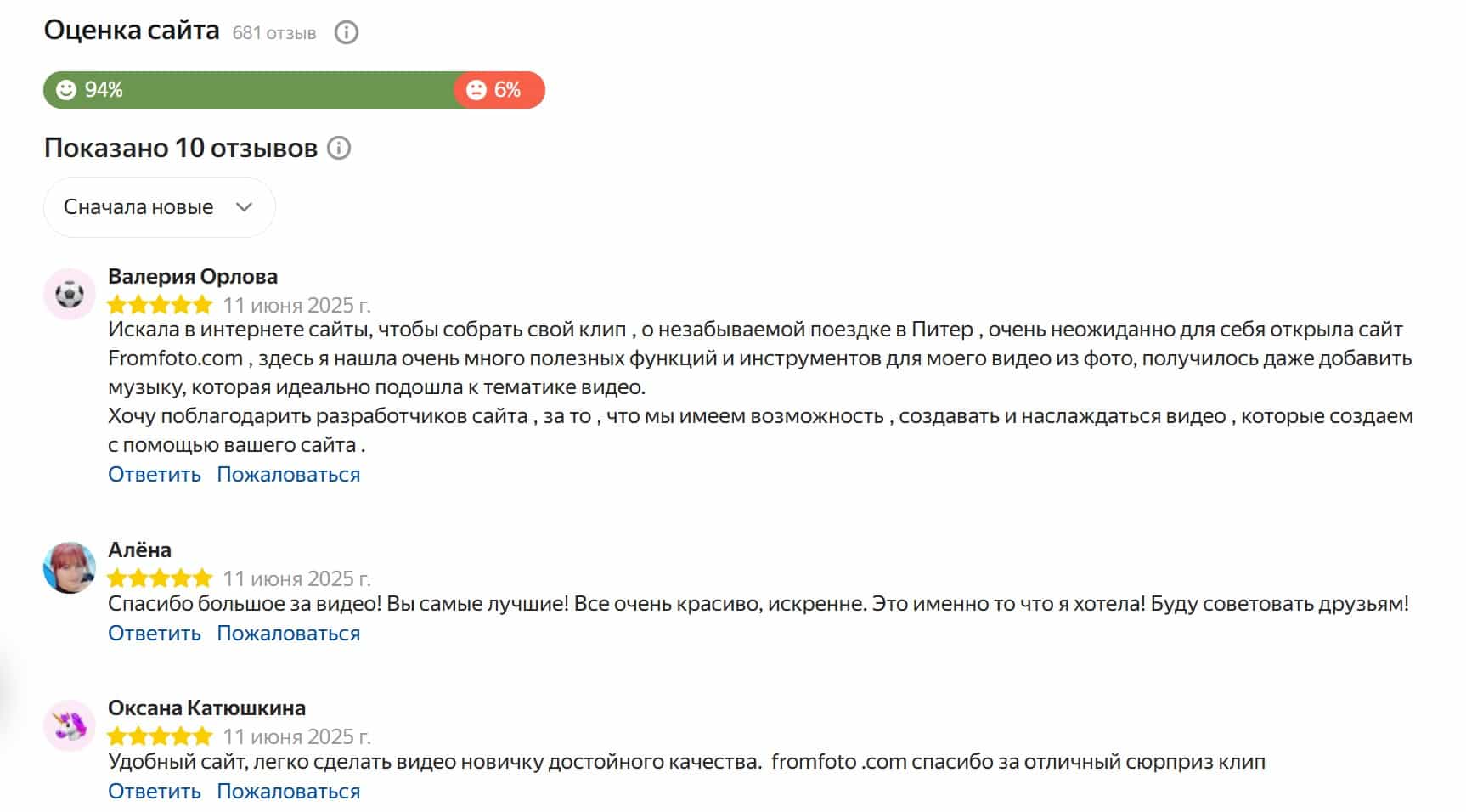Click 'Ответить' under Алёна's review
Viewport: 1466px width, 812px height.
[153, 633]
